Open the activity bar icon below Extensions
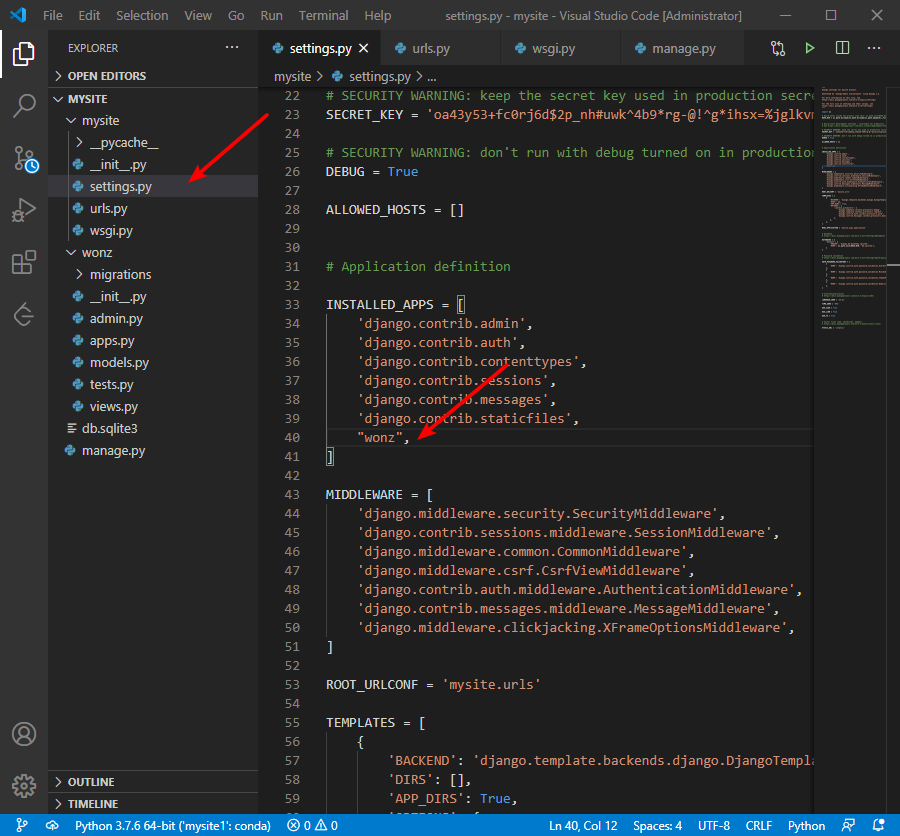Image resolution: width=900 pixels, height=836 pixels. coord(24,314)
